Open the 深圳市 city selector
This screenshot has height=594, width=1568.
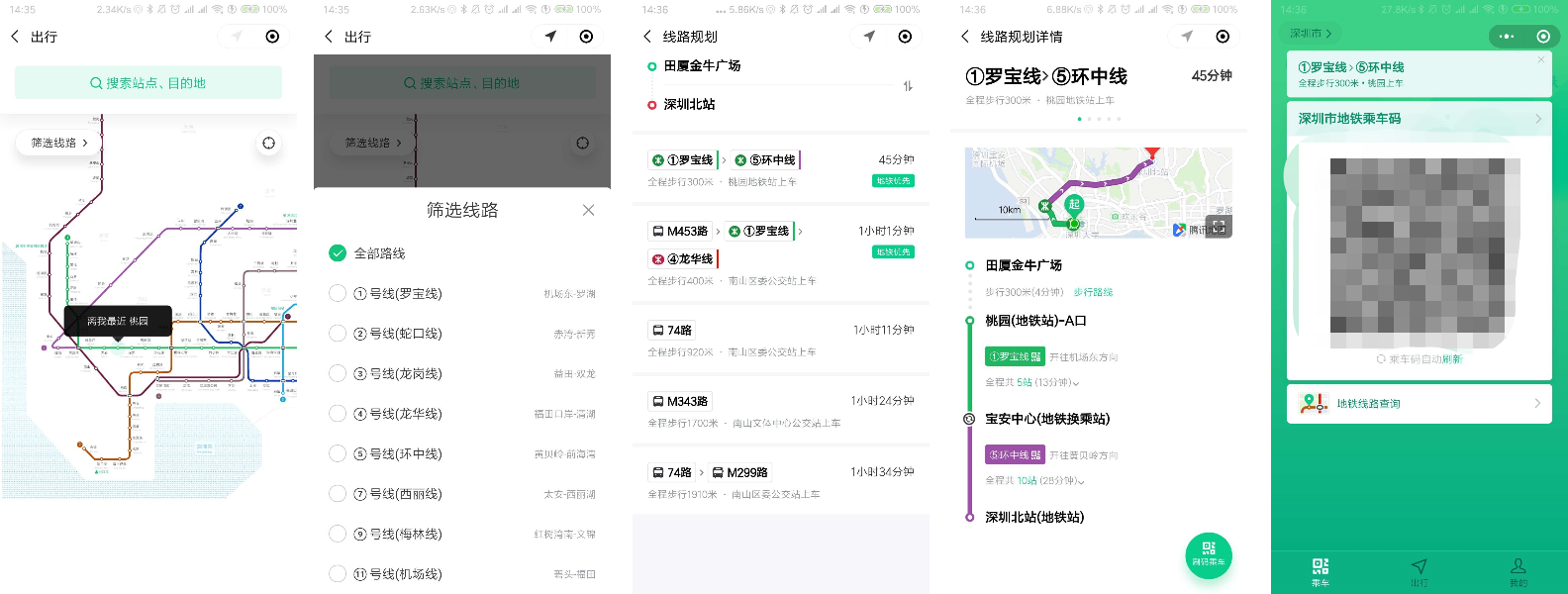click(1311, 33)
